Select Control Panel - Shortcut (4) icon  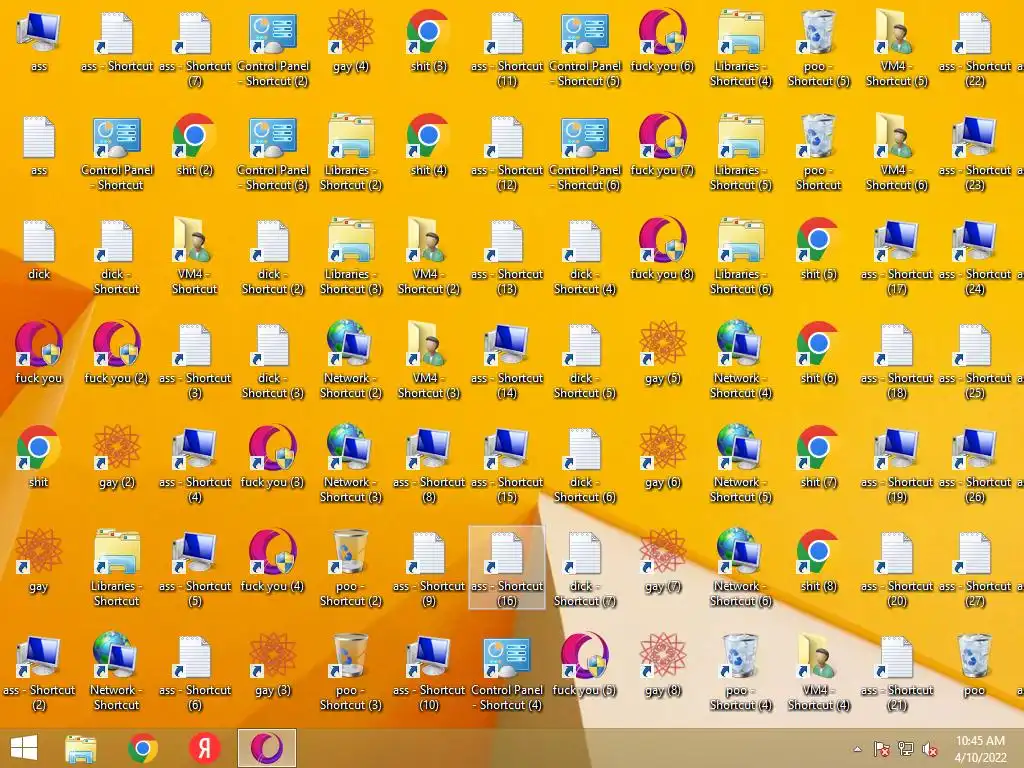tap(507, 672)
